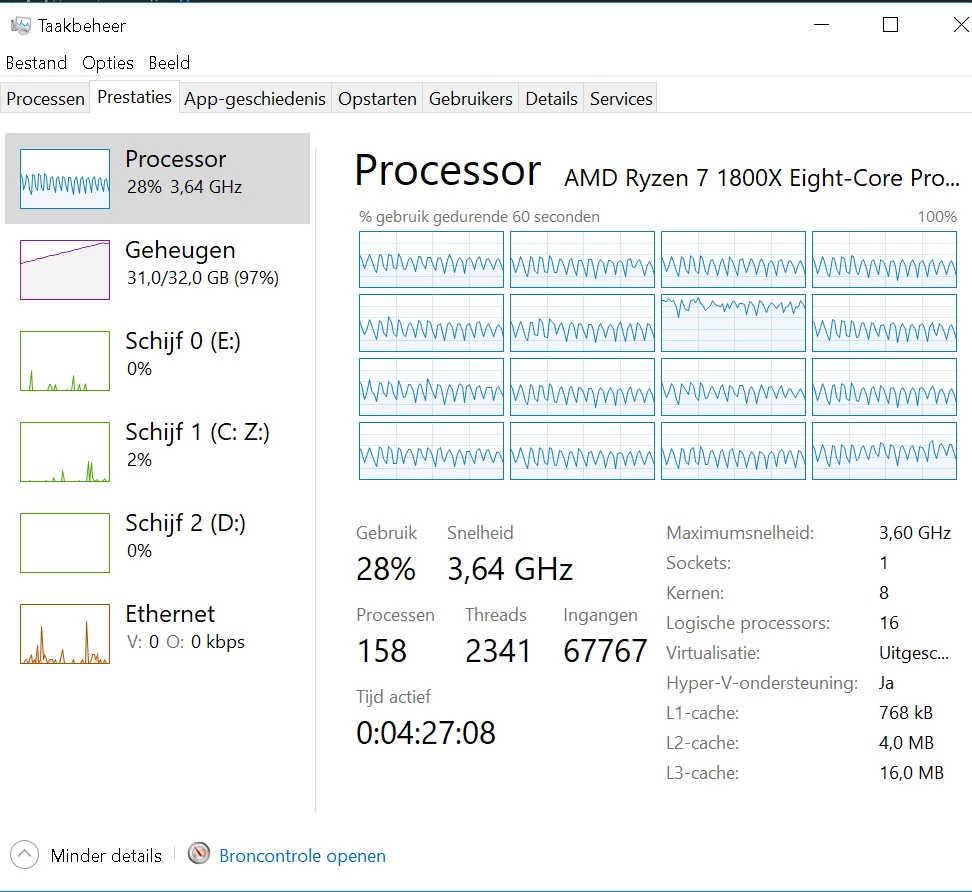
Task: Go to the Opstarten tab
Action: coord(378,99)
